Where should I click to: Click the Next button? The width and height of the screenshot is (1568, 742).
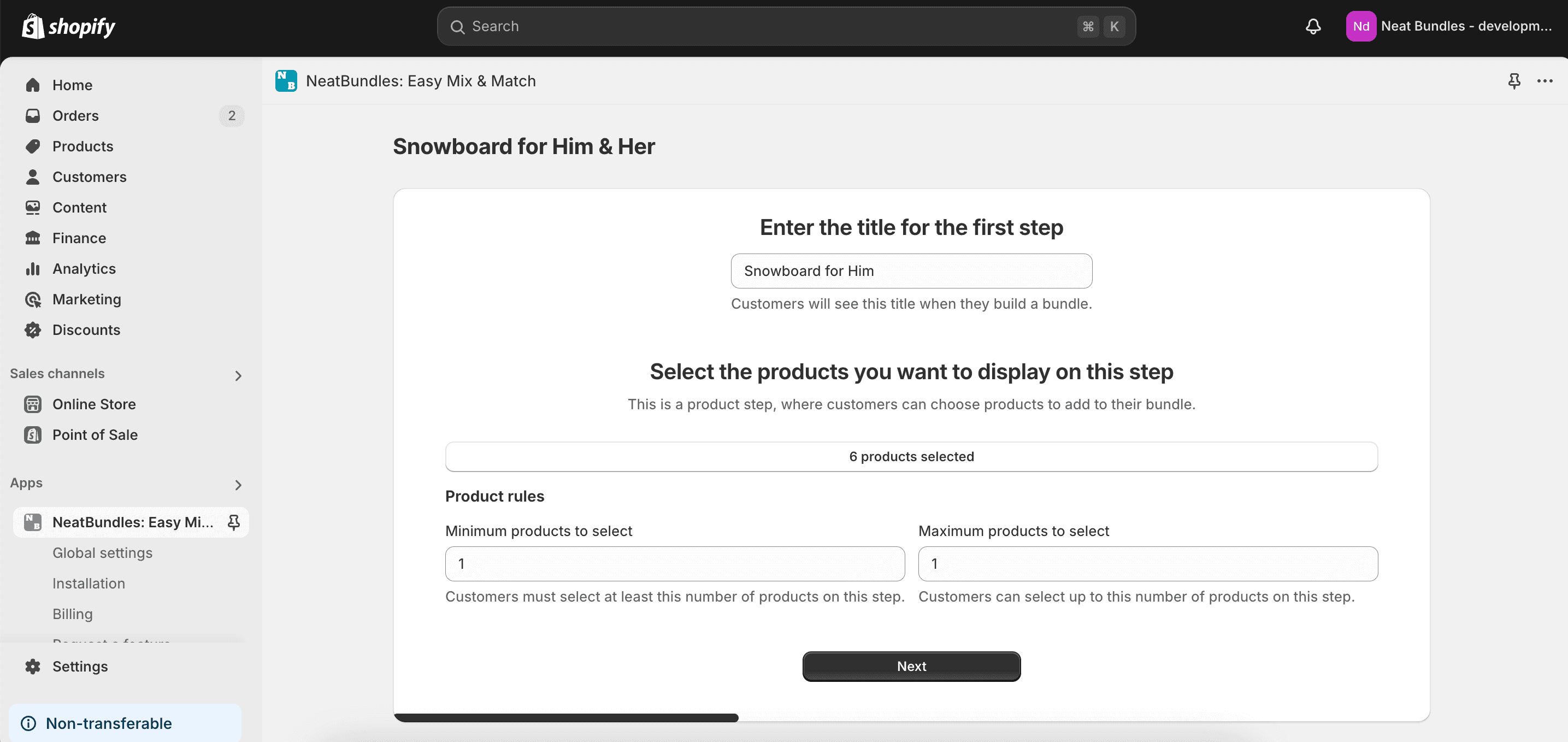911,667
